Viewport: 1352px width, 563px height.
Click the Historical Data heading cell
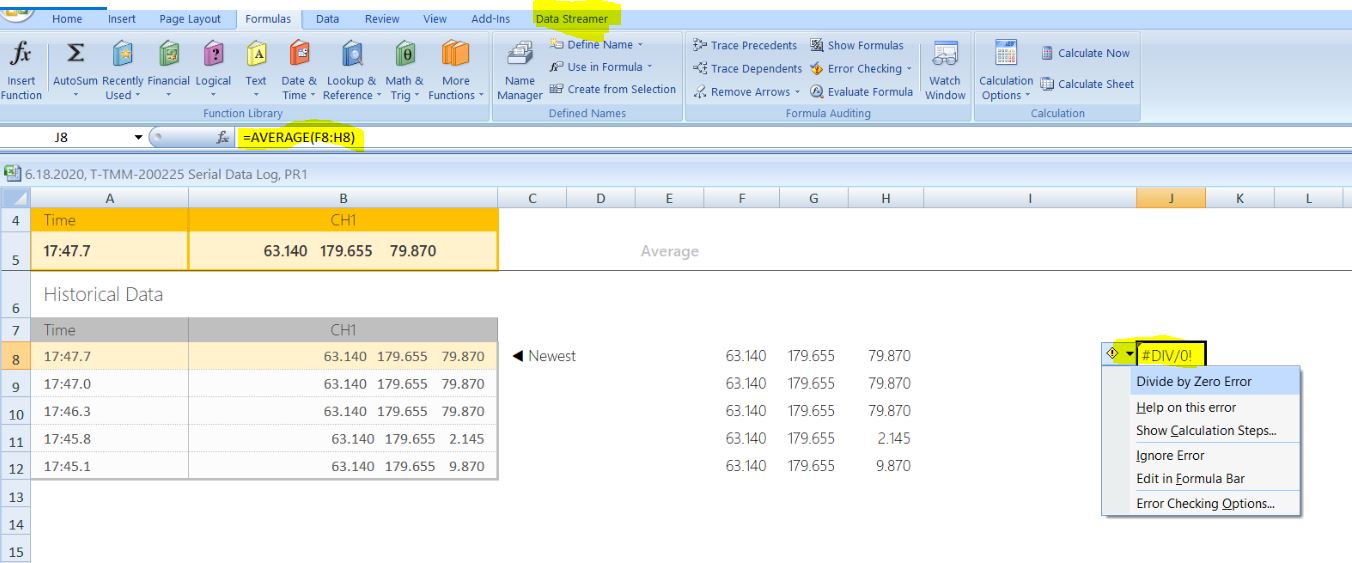pyautogui.click(x=103, y=295)
